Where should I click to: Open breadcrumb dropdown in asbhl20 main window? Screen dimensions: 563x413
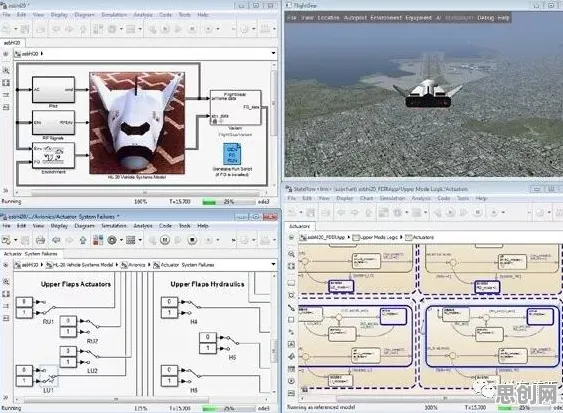(274, 54)
